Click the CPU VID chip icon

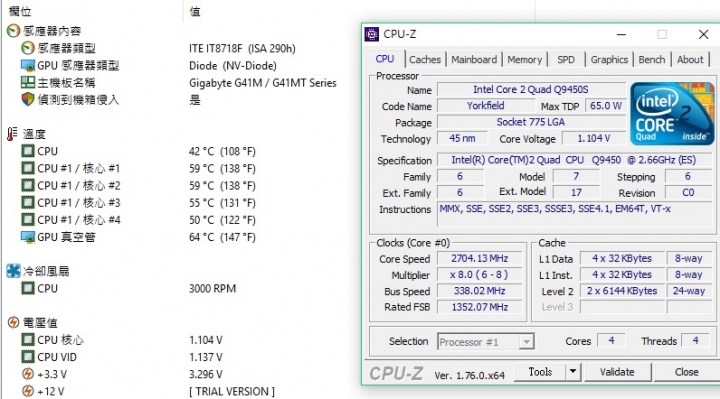pyautogui.click(x=28, y=357)
